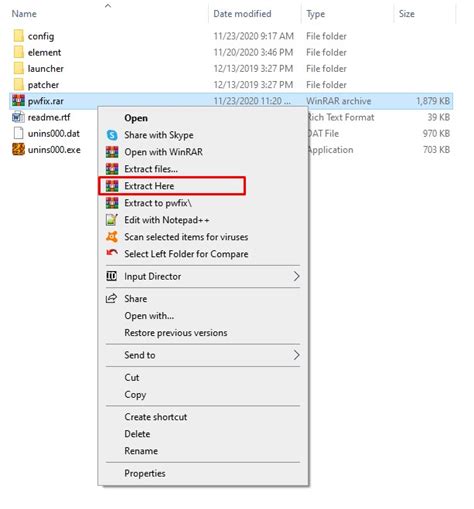This screenshot has width=474, height=509.
Task: Click the WinRAR archive type cell
Action: [x=339, y=101]
